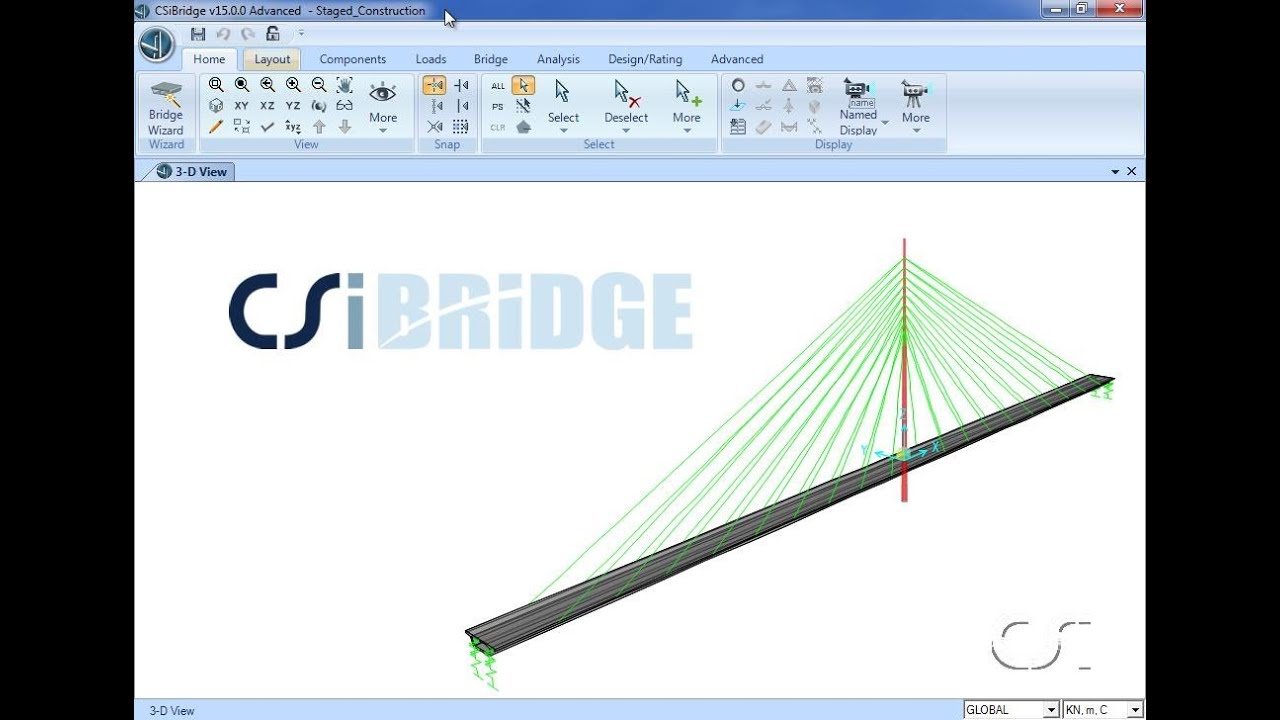The height and width of the screenshot is (720, 1280).
Task: Expand the Select dropdown
Action: 563,107
